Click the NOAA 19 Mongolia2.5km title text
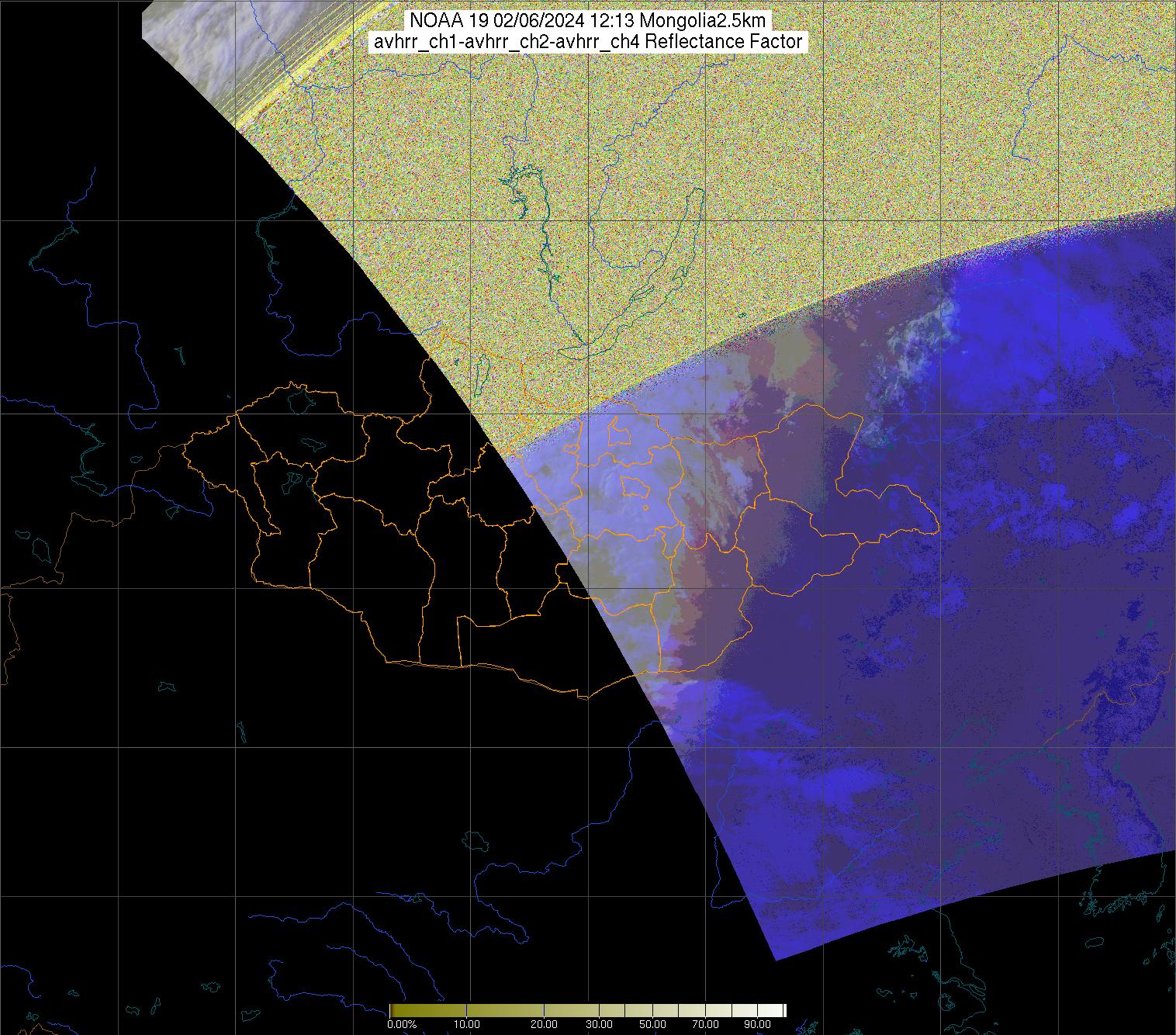 point(588,21)
